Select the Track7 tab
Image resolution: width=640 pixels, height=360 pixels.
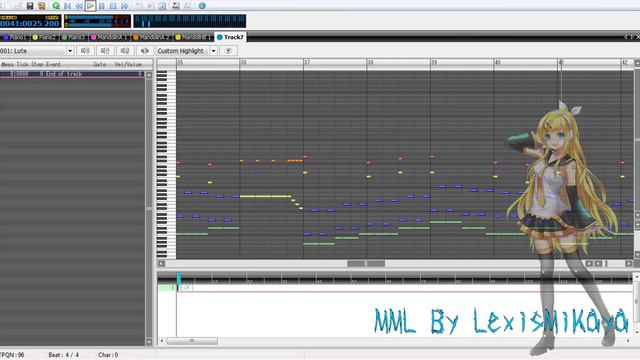point(230,37)
